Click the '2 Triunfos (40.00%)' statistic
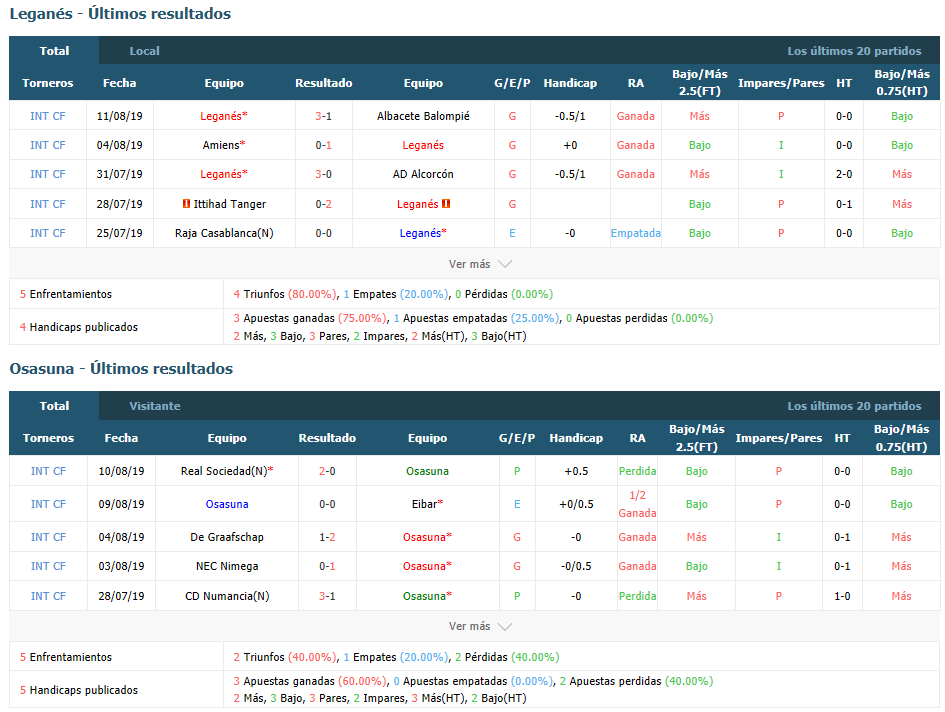 click(x=285, y=657)
